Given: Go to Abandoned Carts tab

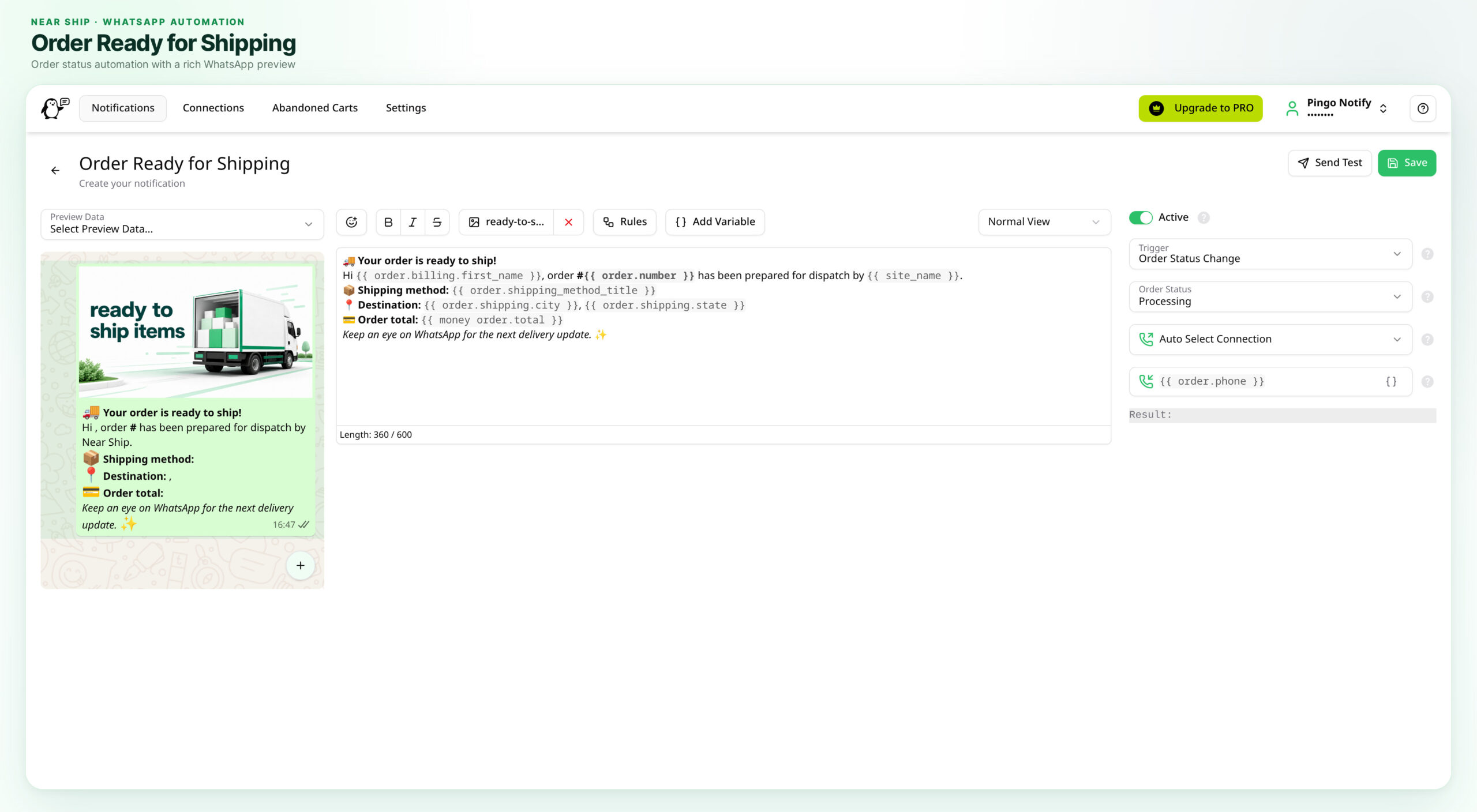Looking at the screenshot, I should 315,108.
